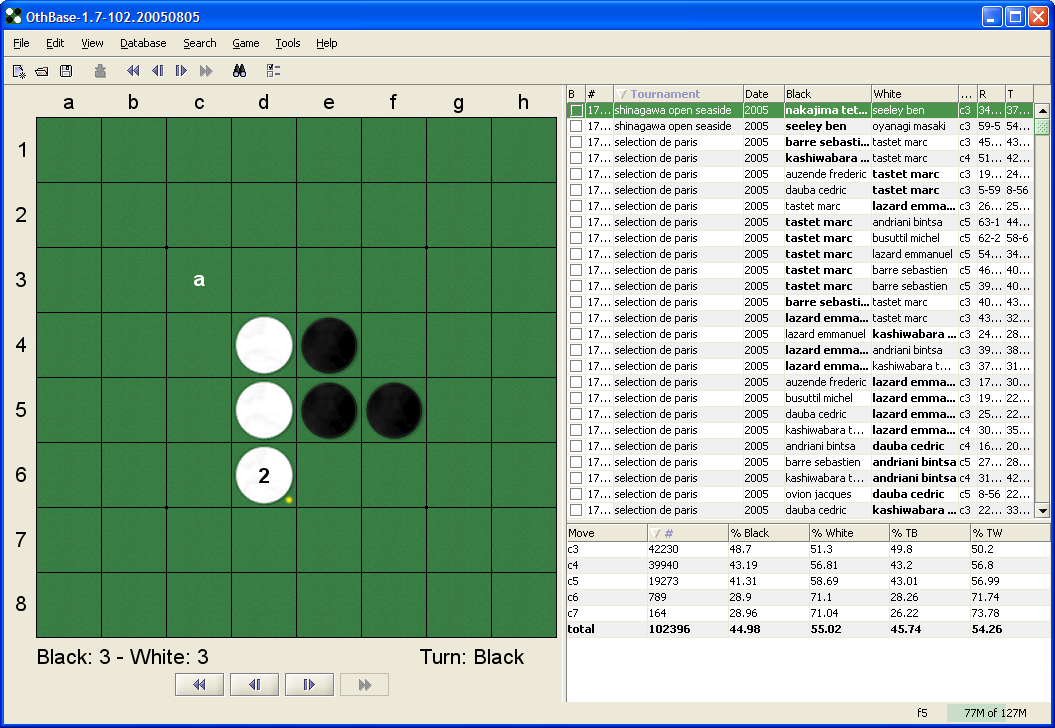The height and width of the screenshot is (728, 1055).
Task: Click the grayed-out figure toolbar icon
Action: pyautogui.click(x=100, y=71)
